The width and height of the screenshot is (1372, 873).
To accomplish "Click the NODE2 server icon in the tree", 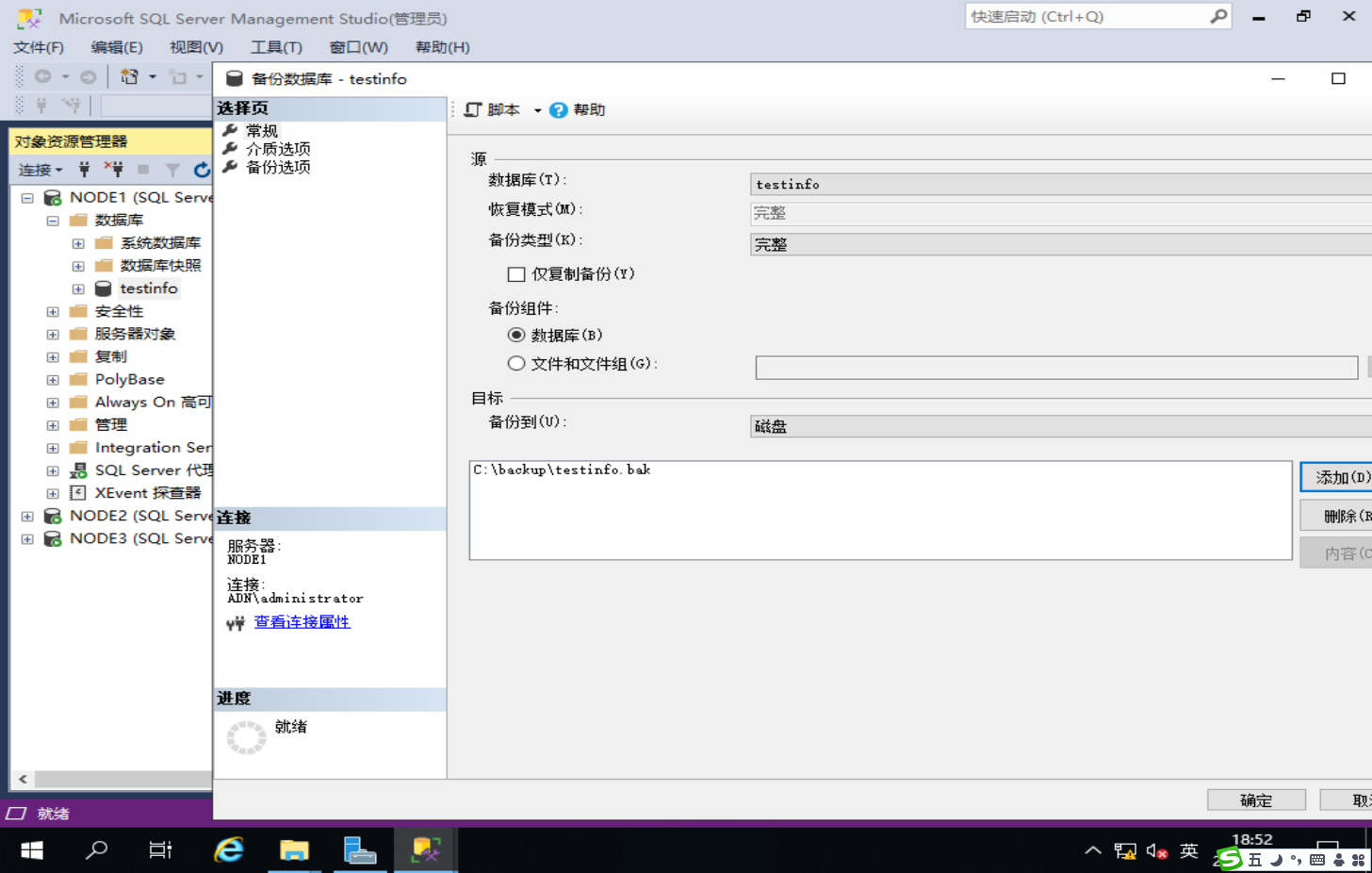I will [x=53, y=516].
